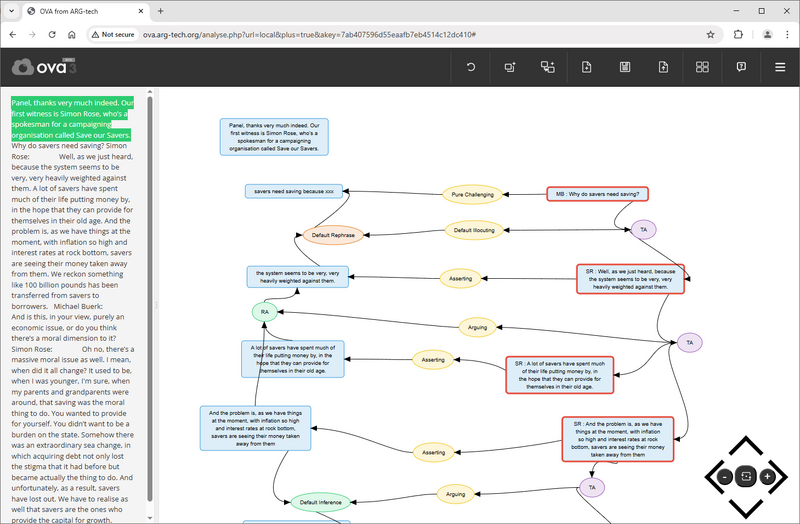This screenshot has width=800, height=524.
Task: Click 'Why do savers need saving?' in the transcript
Action: point(58,146)
